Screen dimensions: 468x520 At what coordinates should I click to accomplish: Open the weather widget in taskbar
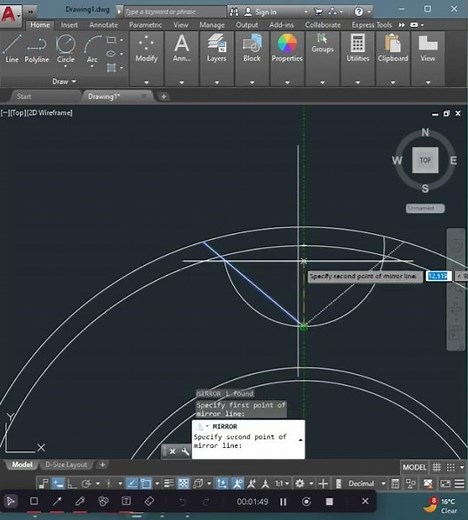(x=440, y=505)
